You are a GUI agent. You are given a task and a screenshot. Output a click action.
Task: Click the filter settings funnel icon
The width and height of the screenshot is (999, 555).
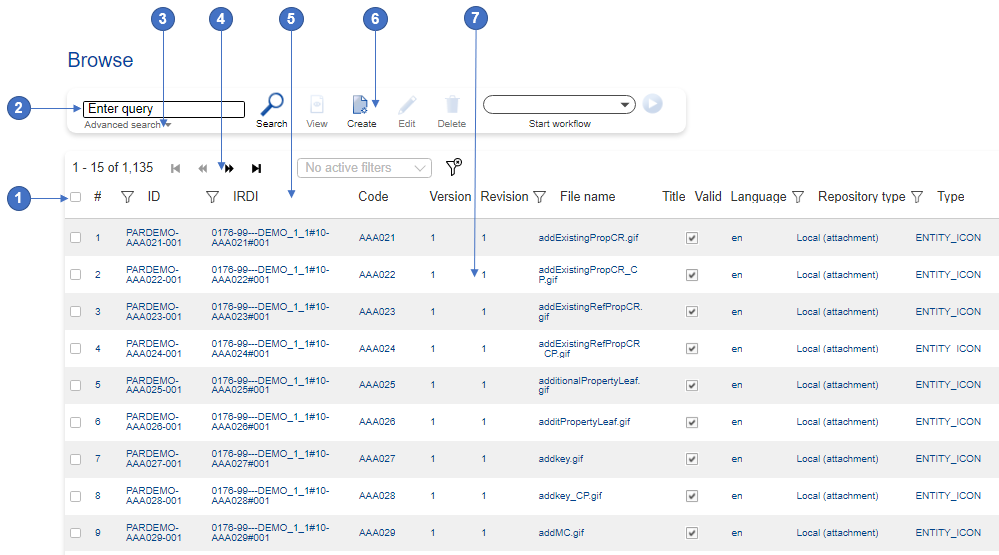[x=454, y=167]
